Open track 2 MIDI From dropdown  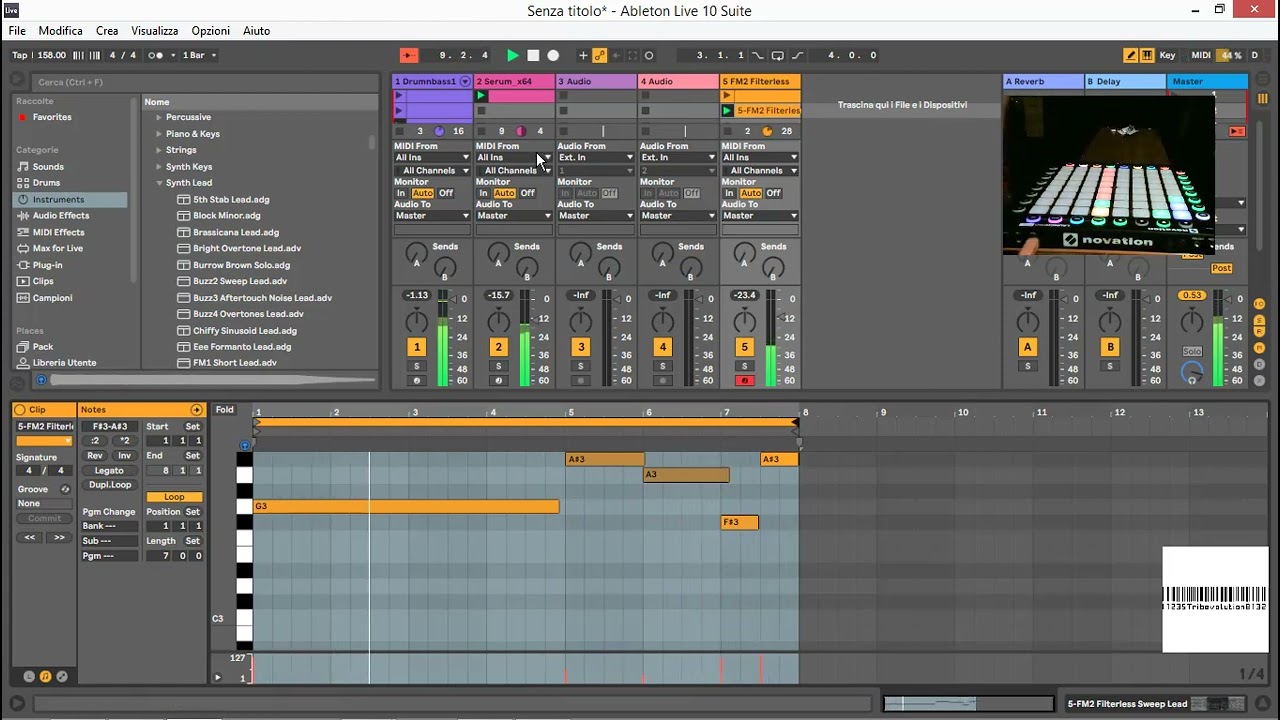(x=515, y=157)
